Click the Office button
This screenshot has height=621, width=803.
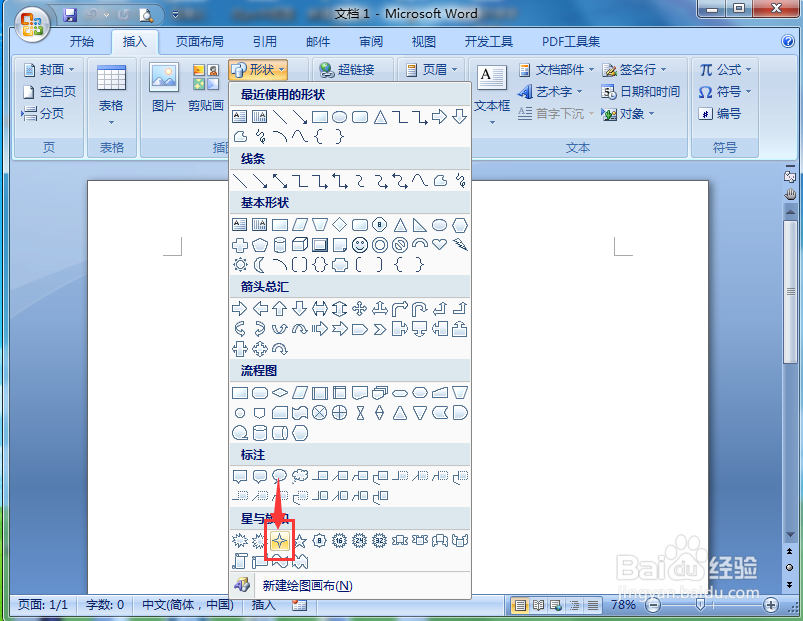click(32, 24)
